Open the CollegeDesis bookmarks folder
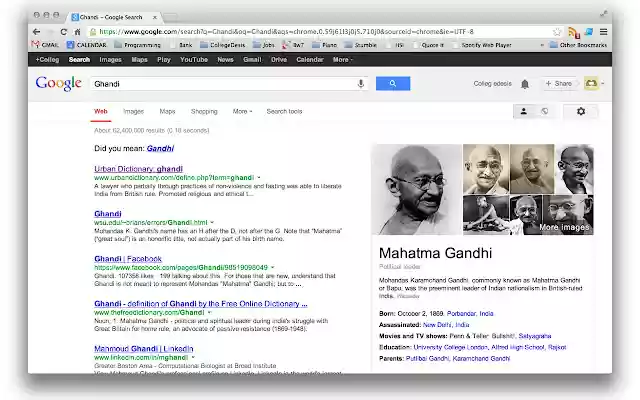The width and height of the screenshot is (640, 400). (x=222, y=45)
